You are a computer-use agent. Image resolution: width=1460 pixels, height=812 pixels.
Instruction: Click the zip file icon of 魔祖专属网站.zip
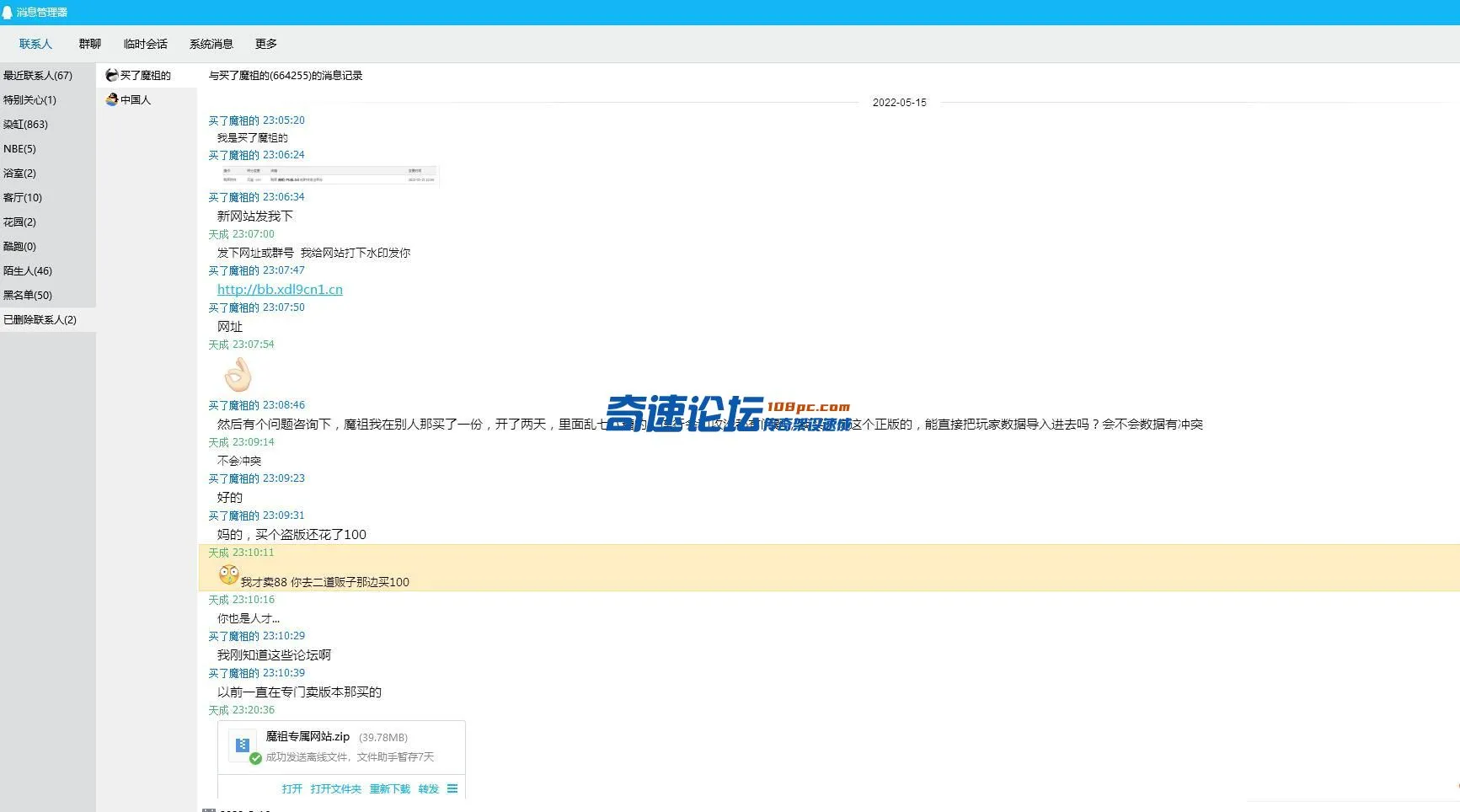243,745
